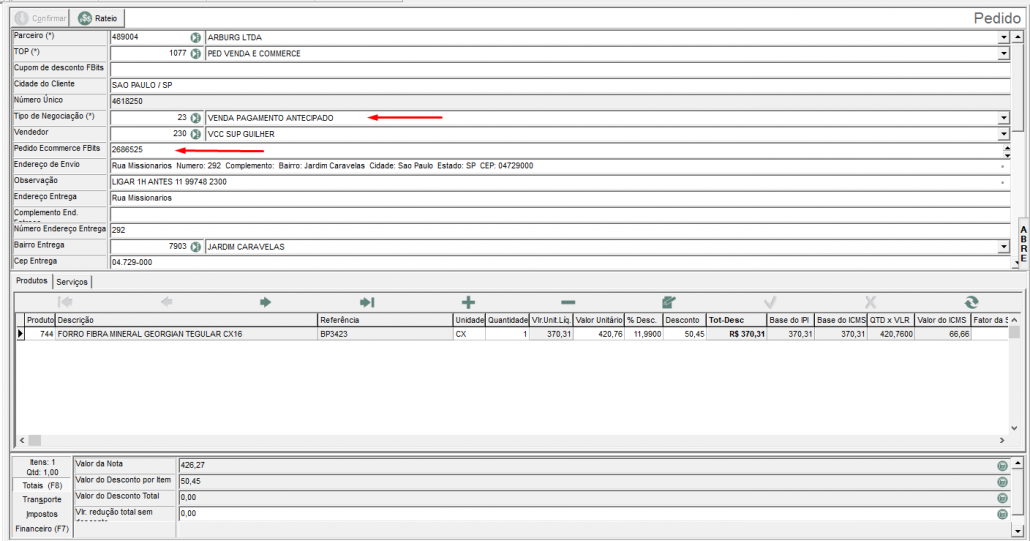Screen dimensions: 1030x541
Task: Click the add product plus icon
Action: 468,302
